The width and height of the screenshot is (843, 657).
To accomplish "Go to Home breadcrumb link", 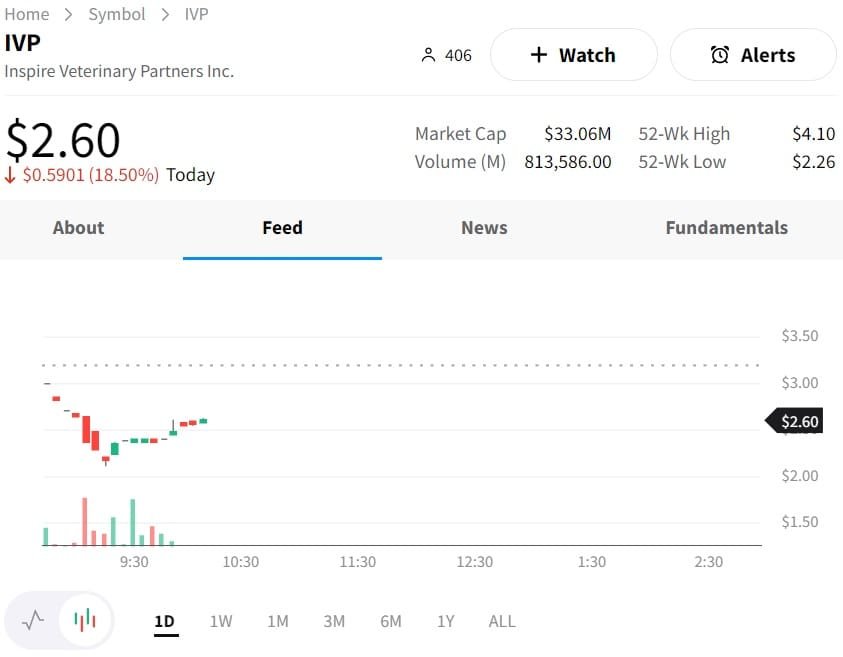I will point(27,14).
